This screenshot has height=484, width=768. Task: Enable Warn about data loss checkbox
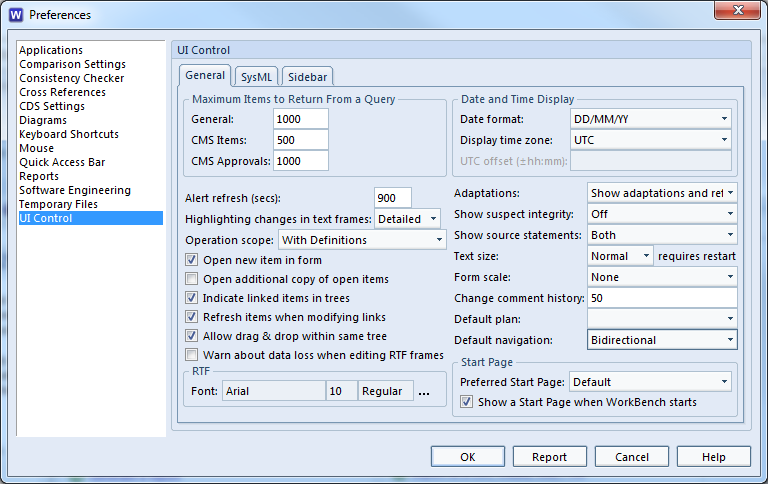[x=192, y=355]
